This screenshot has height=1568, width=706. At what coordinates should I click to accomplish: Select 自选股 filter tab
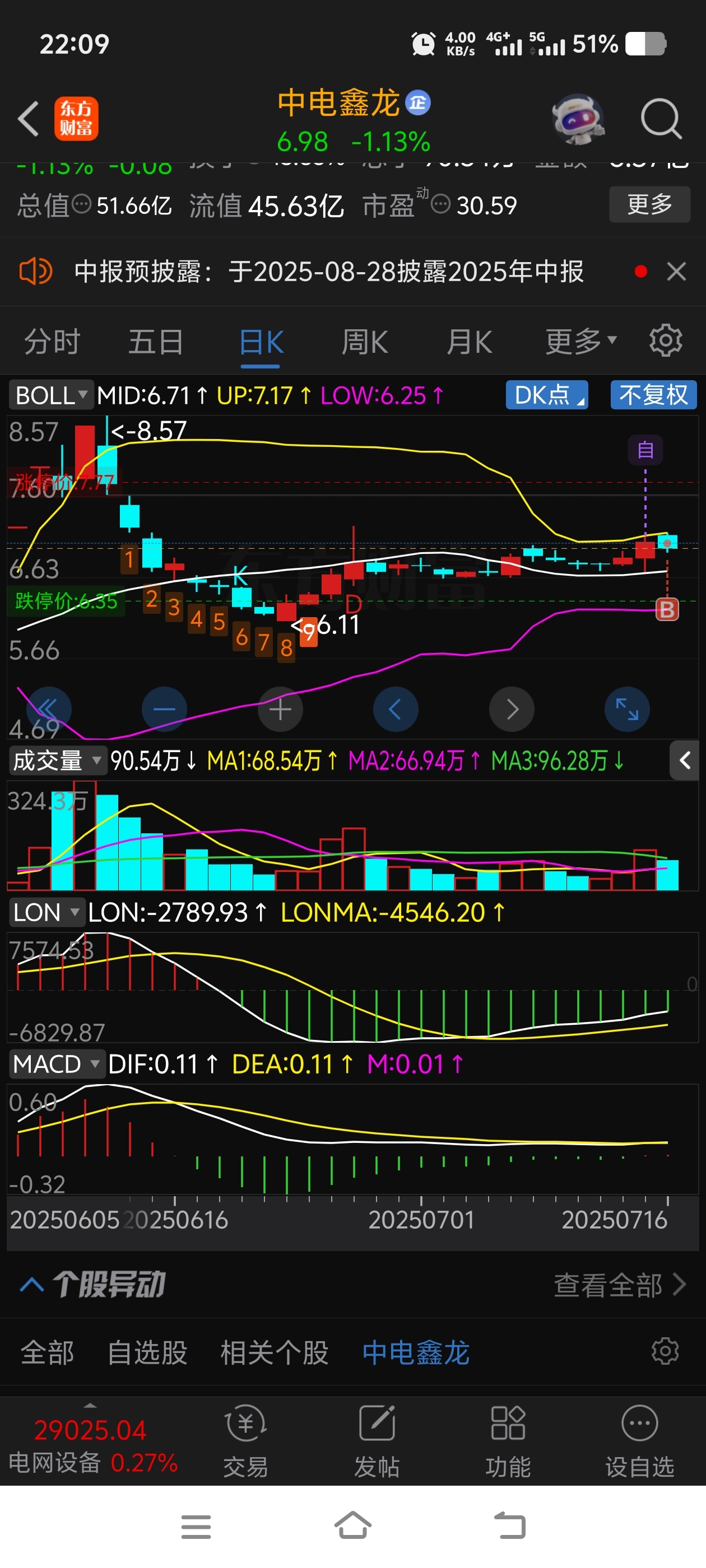tap(147, 1352)
